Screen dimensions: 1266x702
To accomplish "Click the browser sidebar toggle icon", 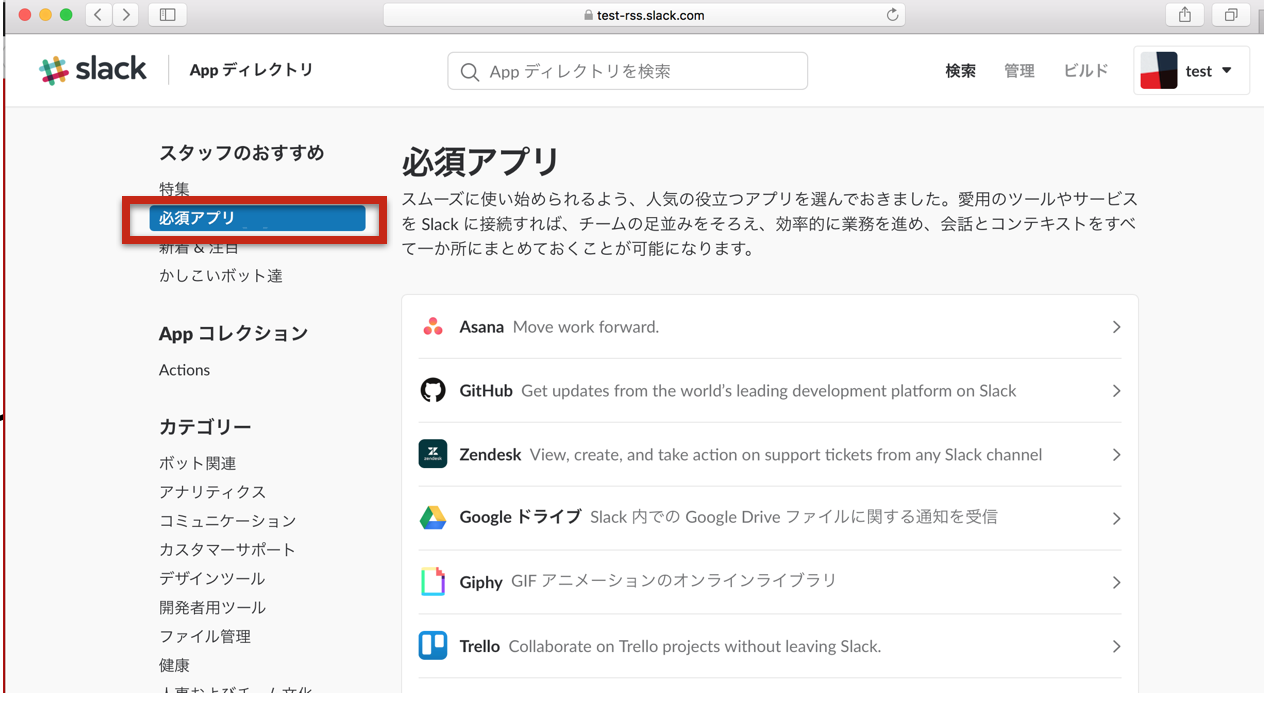I will click(x=166, y=15).
